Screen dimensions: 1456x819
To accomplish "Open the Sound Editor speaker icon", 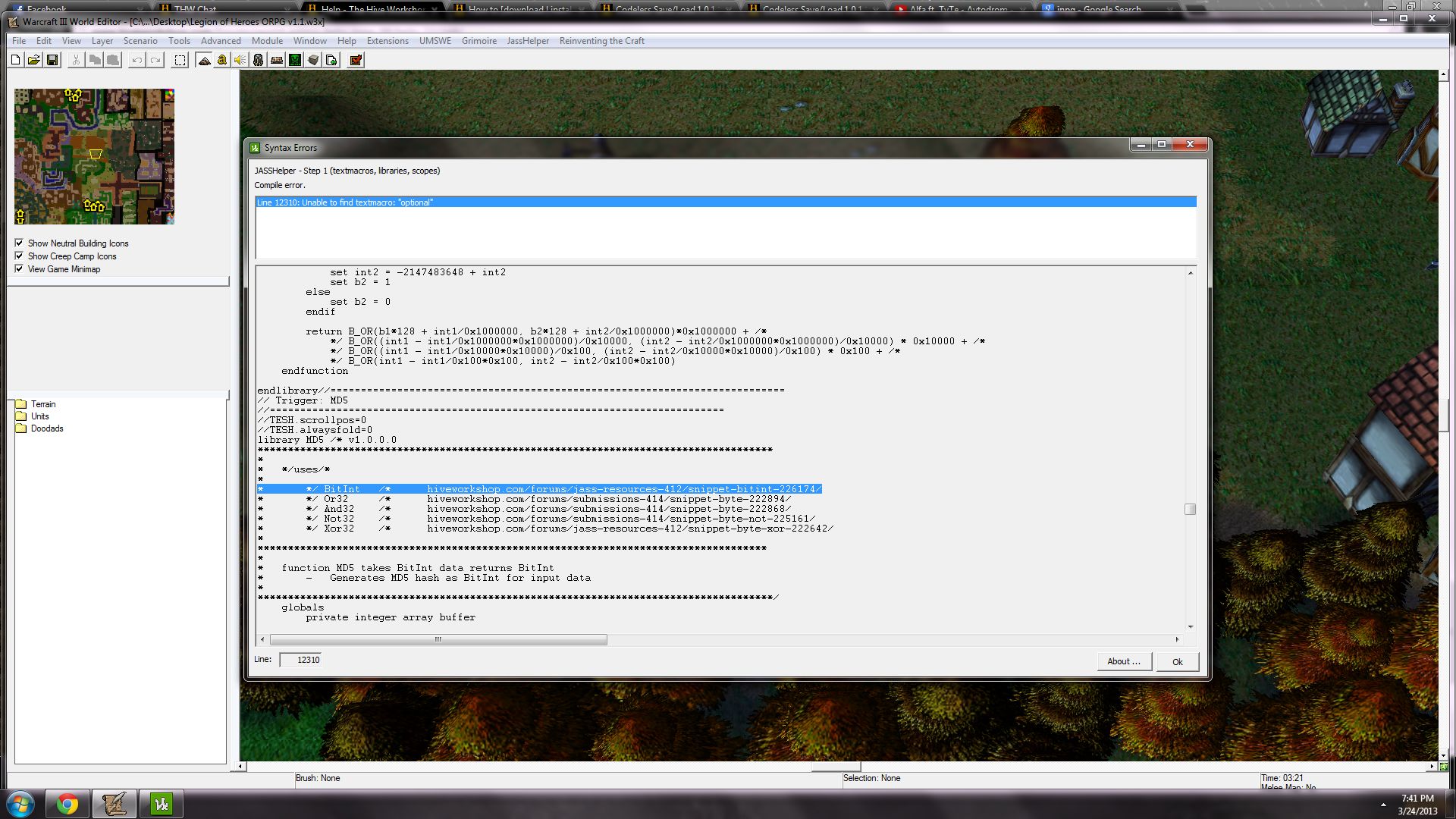I will click(240, 60).
